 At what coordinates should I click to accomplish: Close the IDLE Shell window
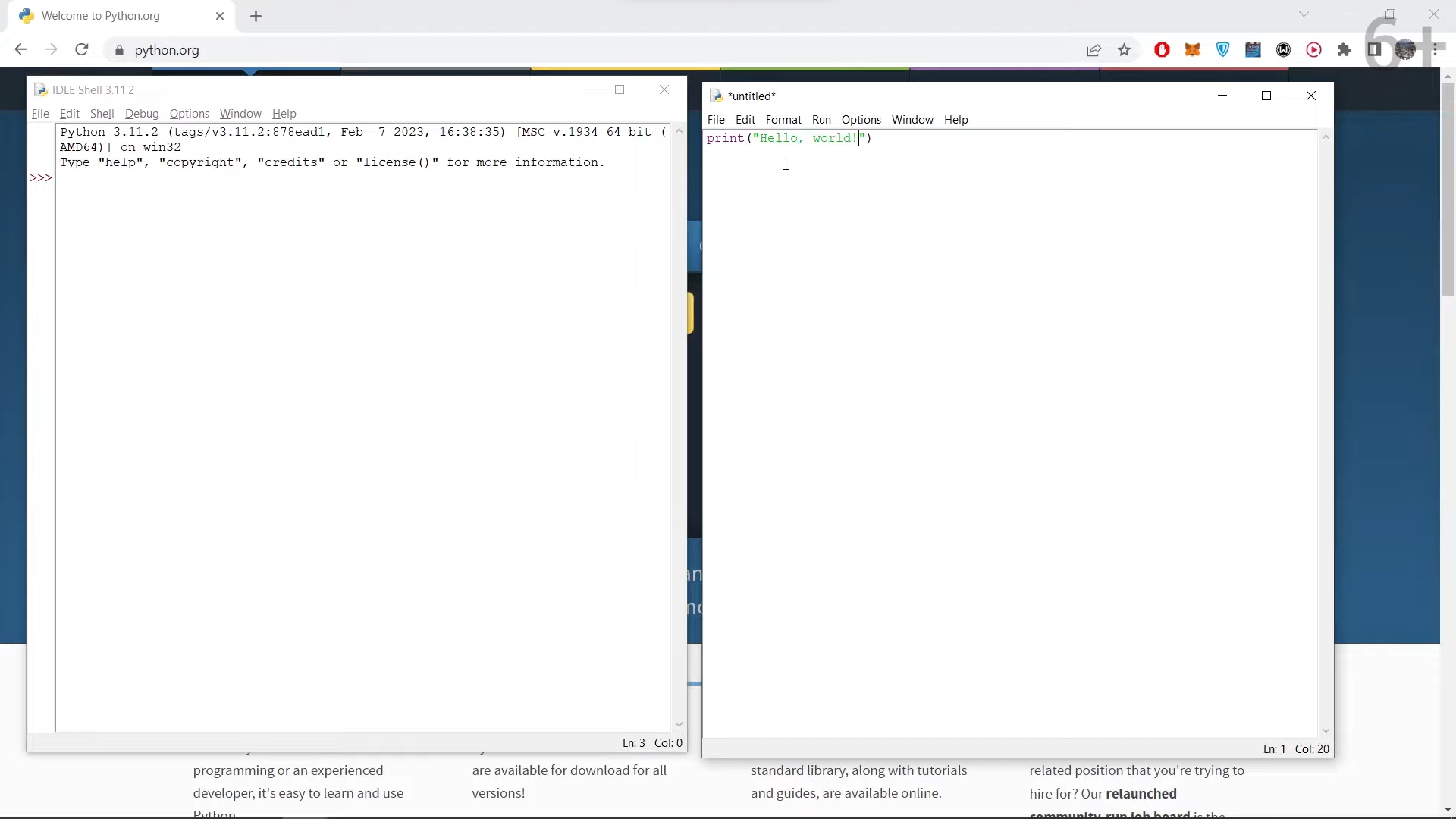point(664,89)
